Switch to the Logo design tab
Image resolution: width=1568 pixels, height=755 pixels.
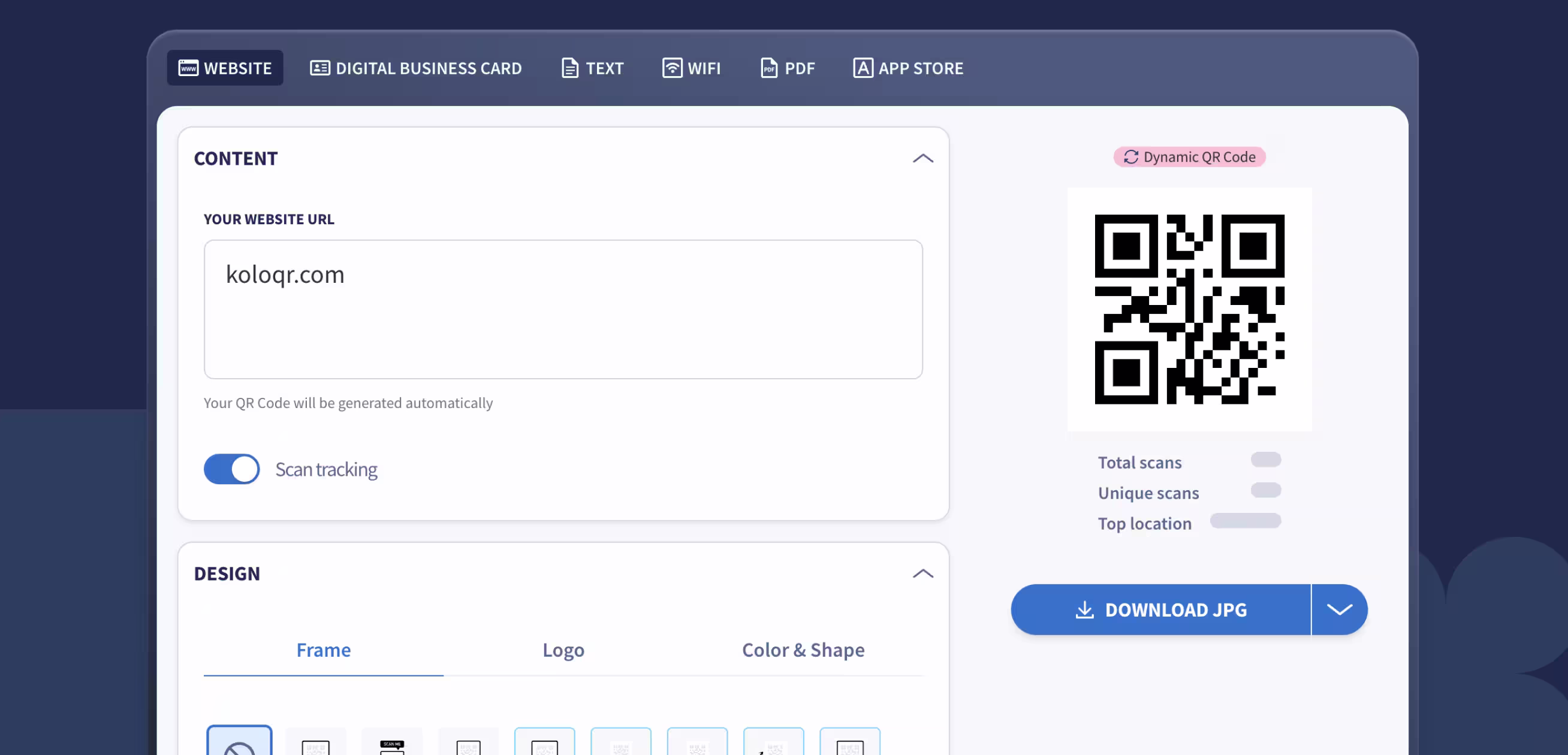click(x=563, y=650)
